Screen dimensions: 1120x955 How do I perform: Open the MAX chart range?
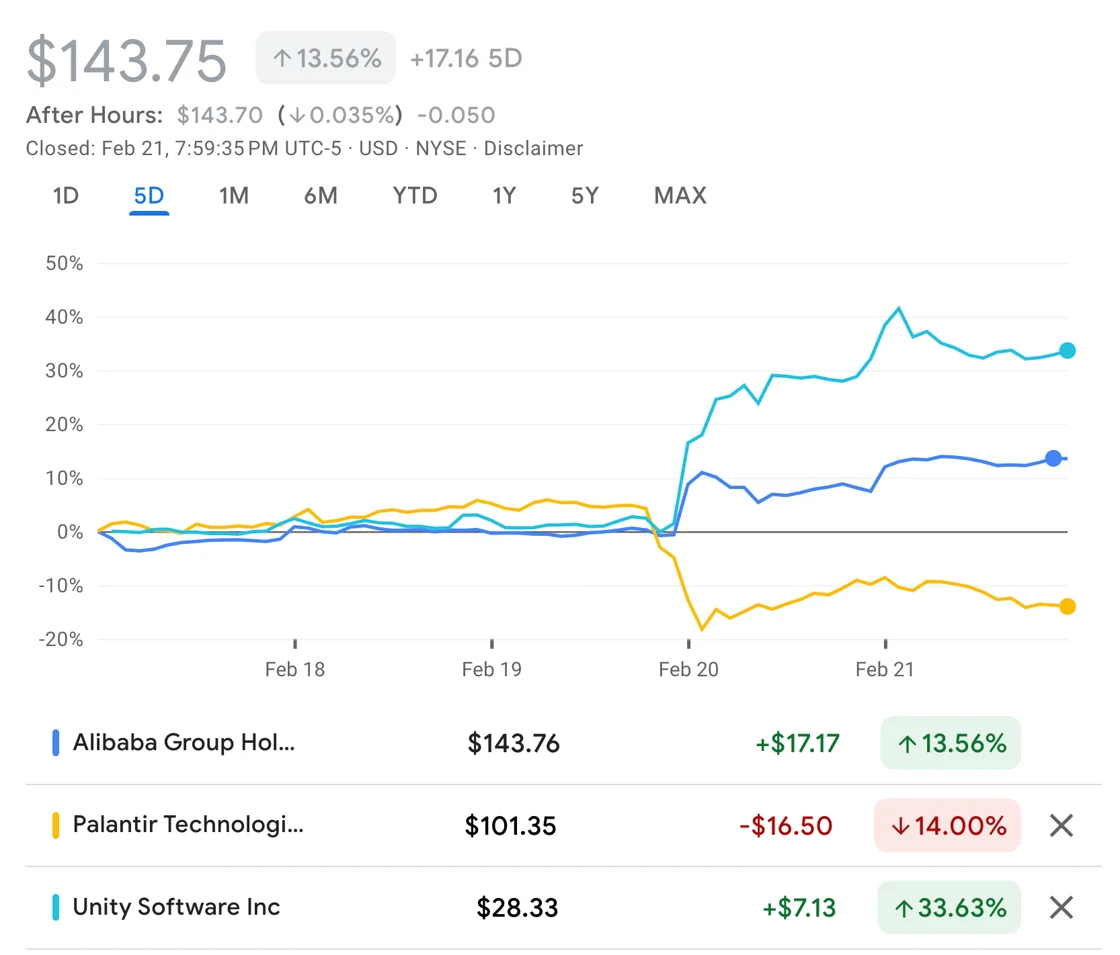pos(680,195)
